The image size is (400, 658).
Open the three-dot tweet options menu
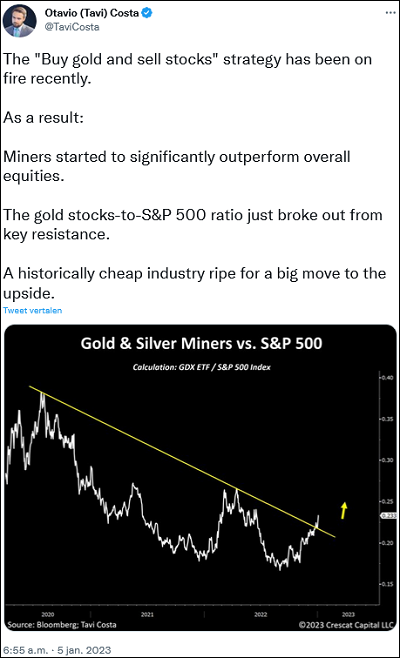(390, 13)
